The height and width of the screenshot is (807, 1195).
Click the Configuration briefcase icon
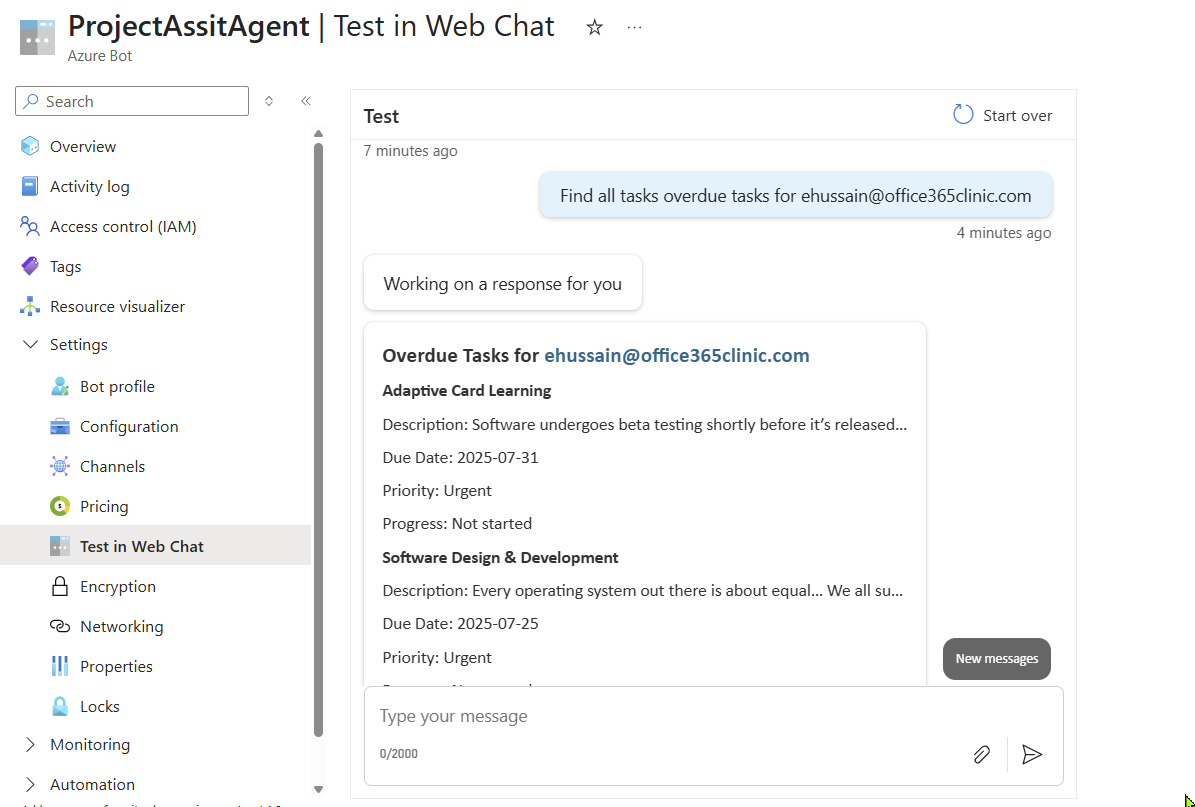pos(59,426)
